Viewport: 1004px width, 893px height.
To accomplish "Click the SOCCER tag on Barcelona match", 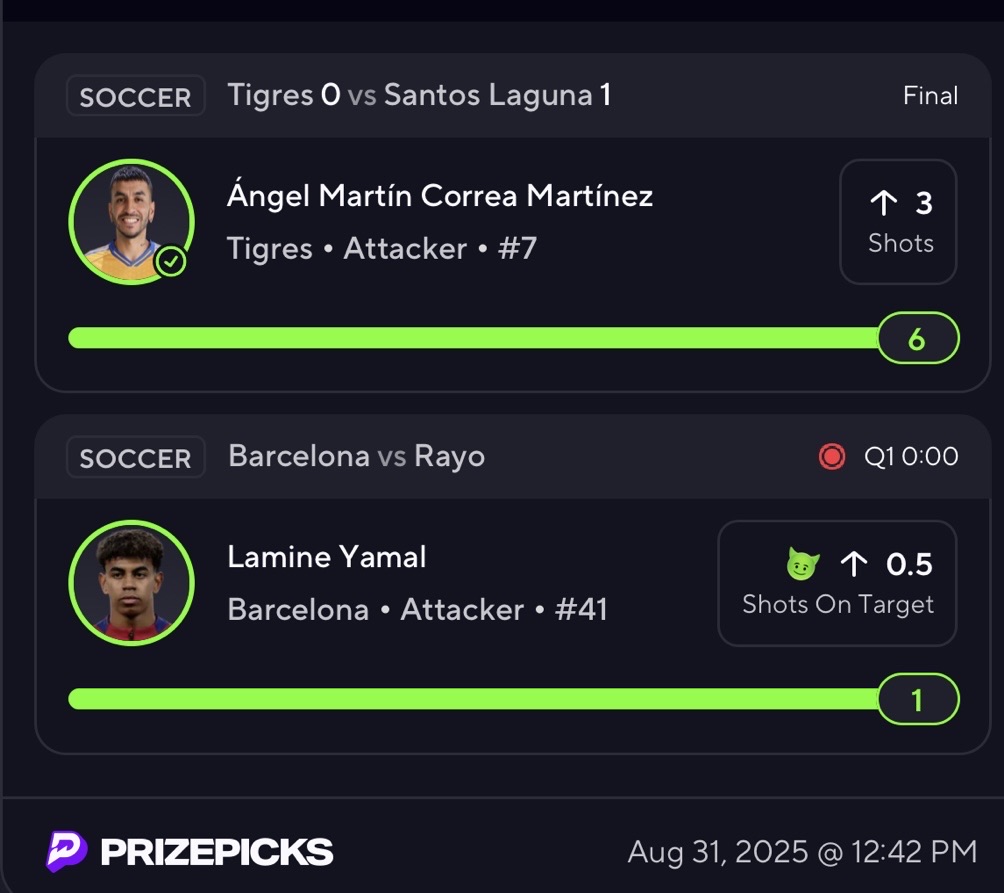I will point(135,458).
